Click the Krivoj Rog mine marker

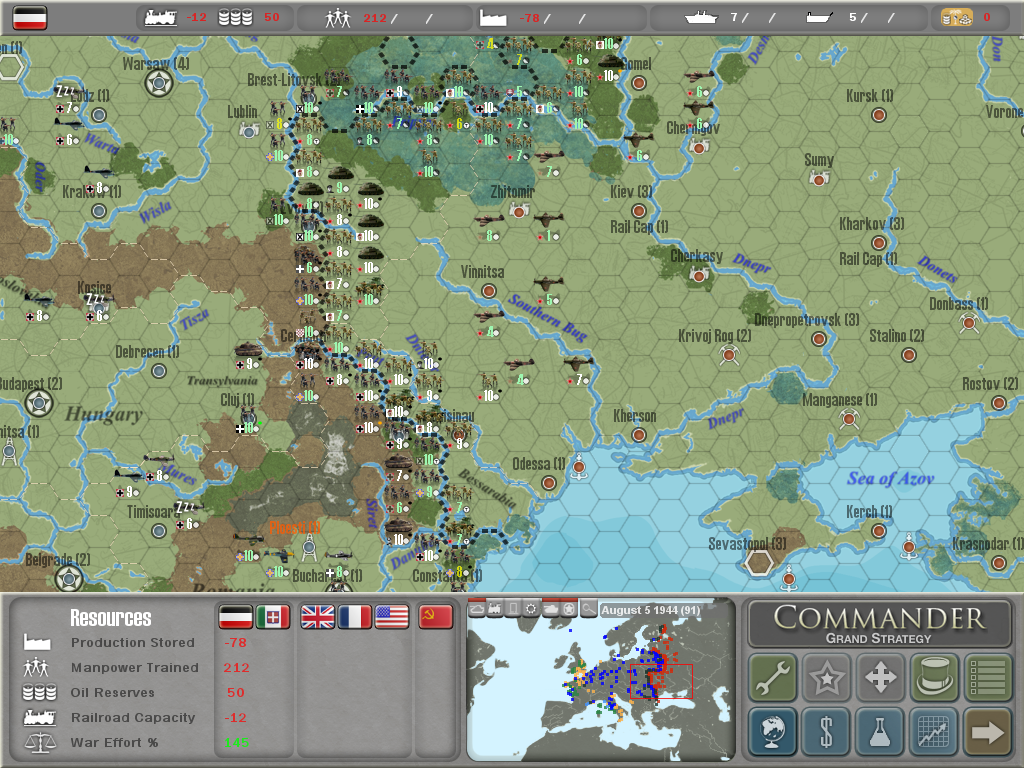pos(729,355)
